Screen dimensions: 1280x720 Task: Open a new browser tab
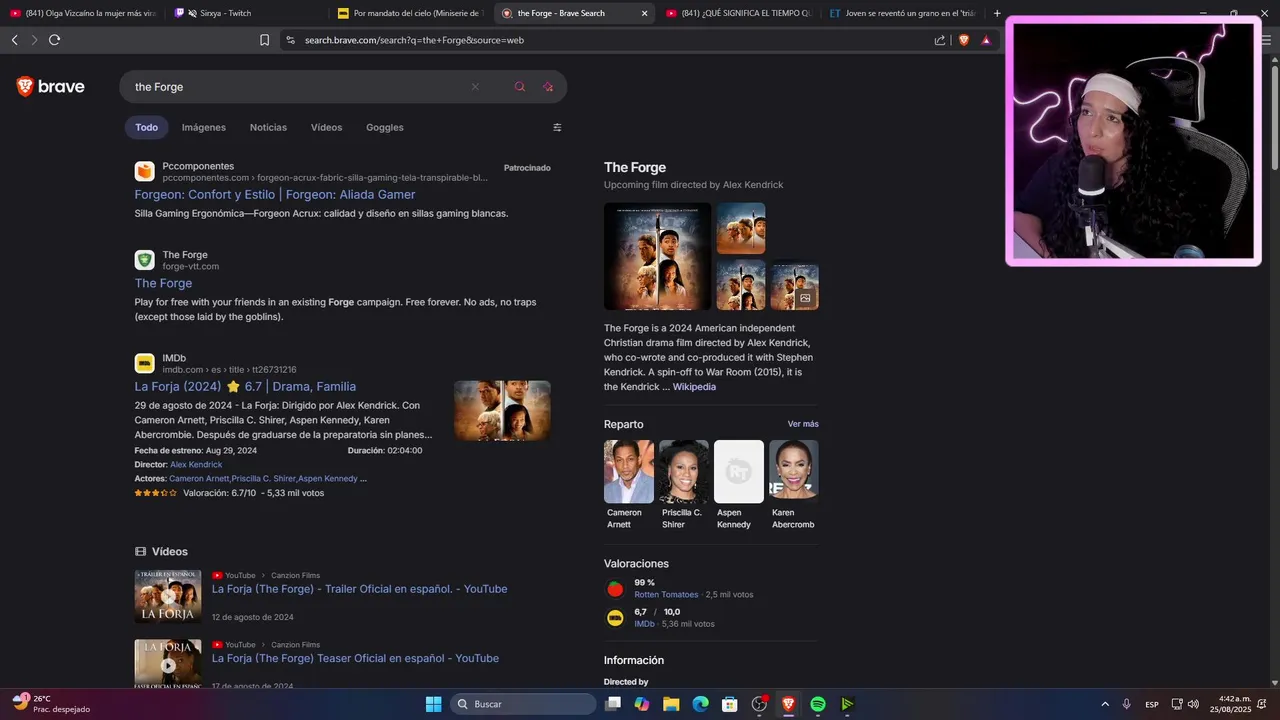(x=997, y=13)
